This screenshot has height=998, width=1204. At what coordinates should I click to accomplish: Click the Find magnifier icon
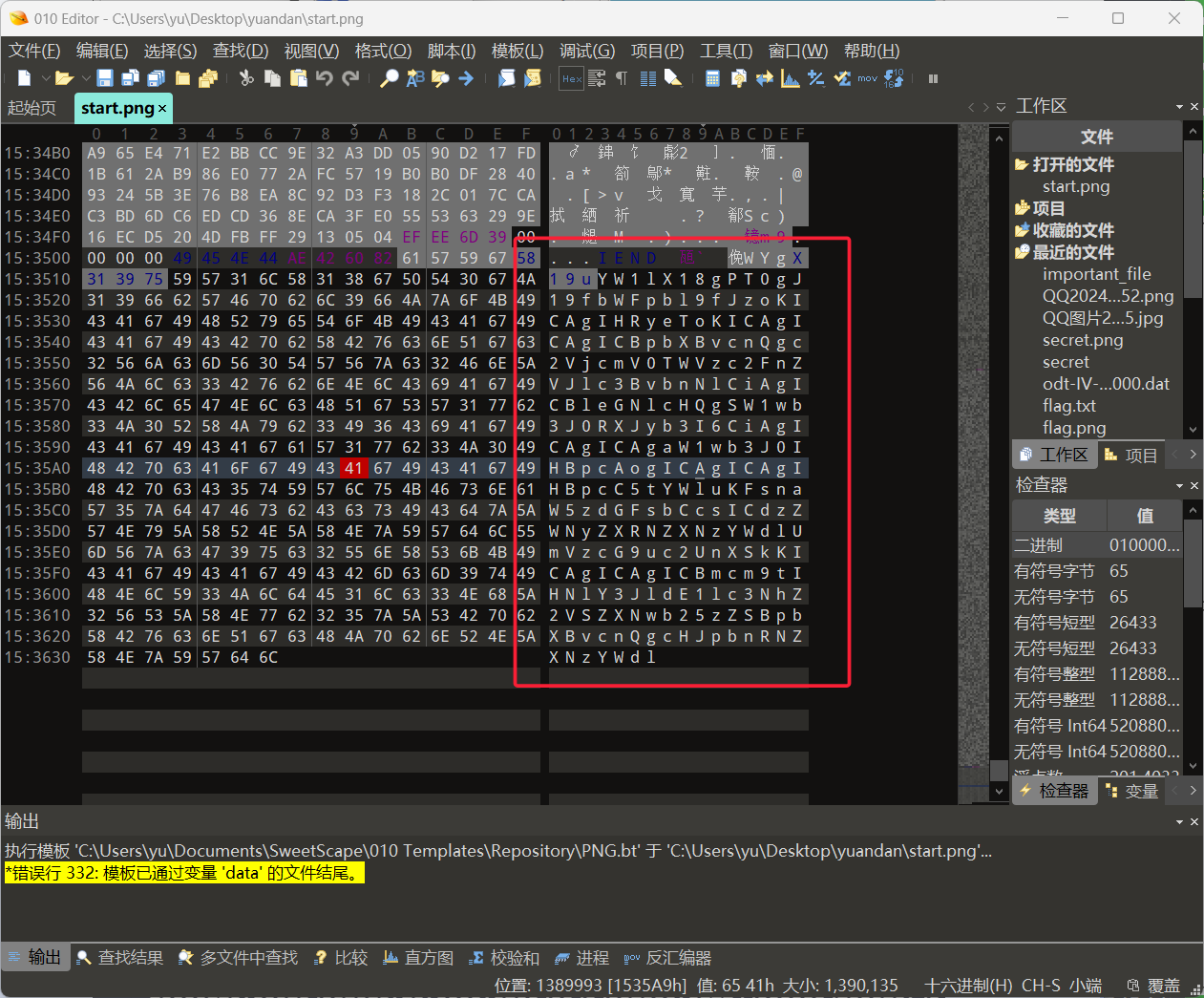click(x=389, y=78)
